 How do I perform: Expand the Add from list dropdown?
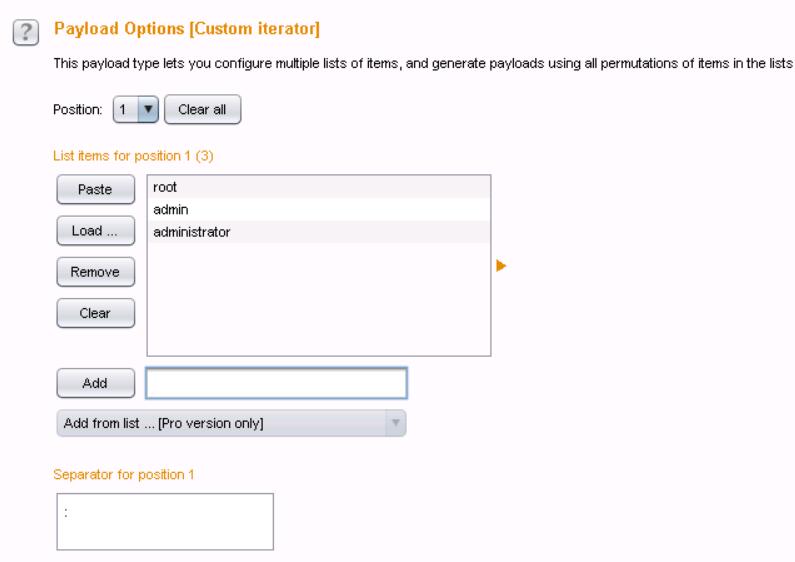[x=231, y=423]
